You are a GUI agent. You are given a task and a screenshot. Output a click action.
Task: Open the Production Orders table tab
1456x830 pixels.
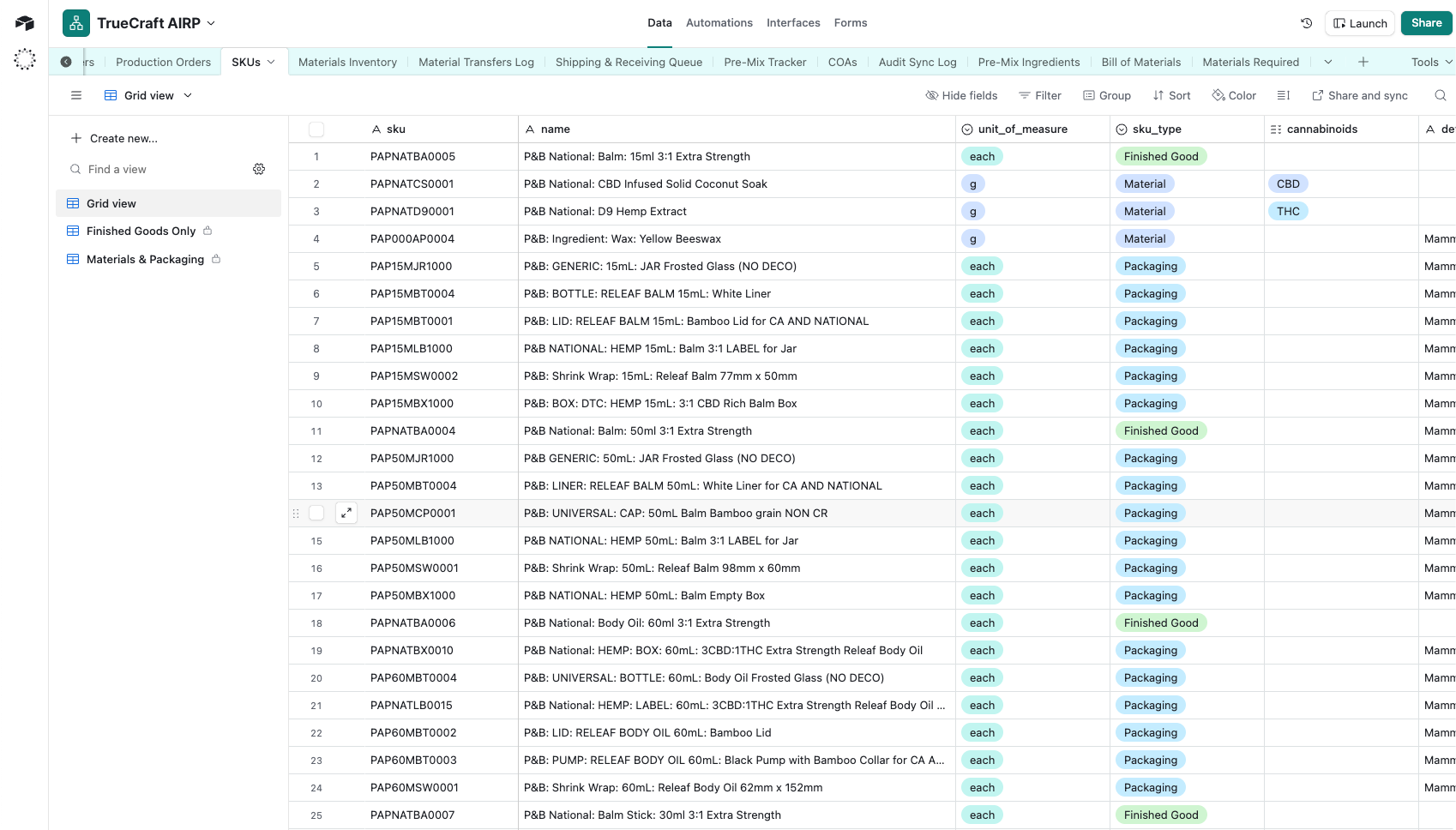[163, 62]
